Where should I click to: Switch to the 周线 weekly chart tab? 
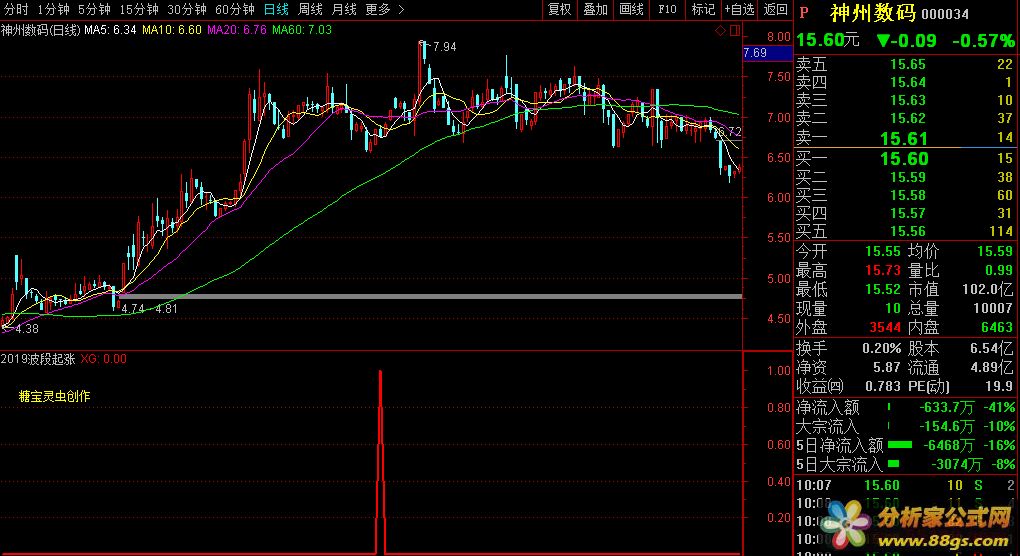(310, 9)
